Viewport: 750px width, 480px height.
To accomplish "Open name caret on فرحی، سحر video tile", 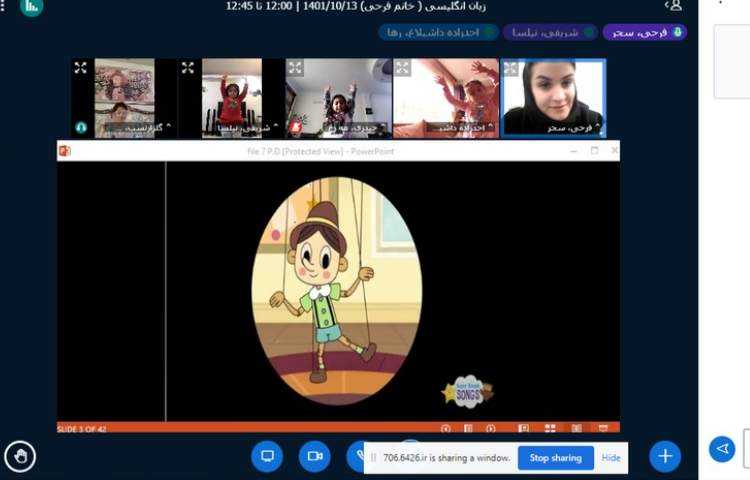I will [x=597, y=126].
